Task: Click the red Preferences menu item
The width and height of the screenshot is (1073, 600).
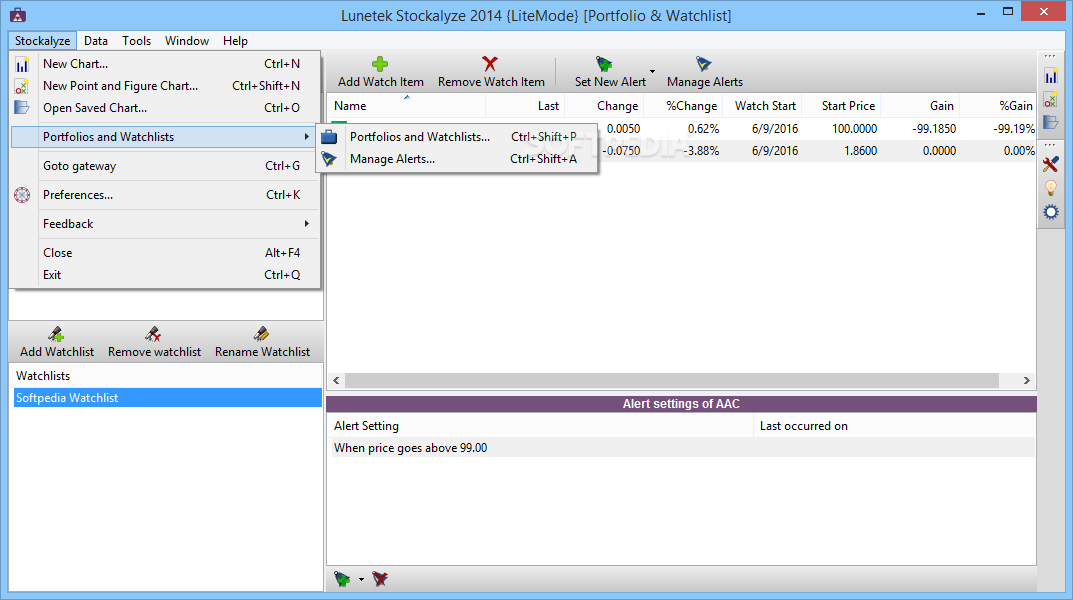Action: (166, 195)
